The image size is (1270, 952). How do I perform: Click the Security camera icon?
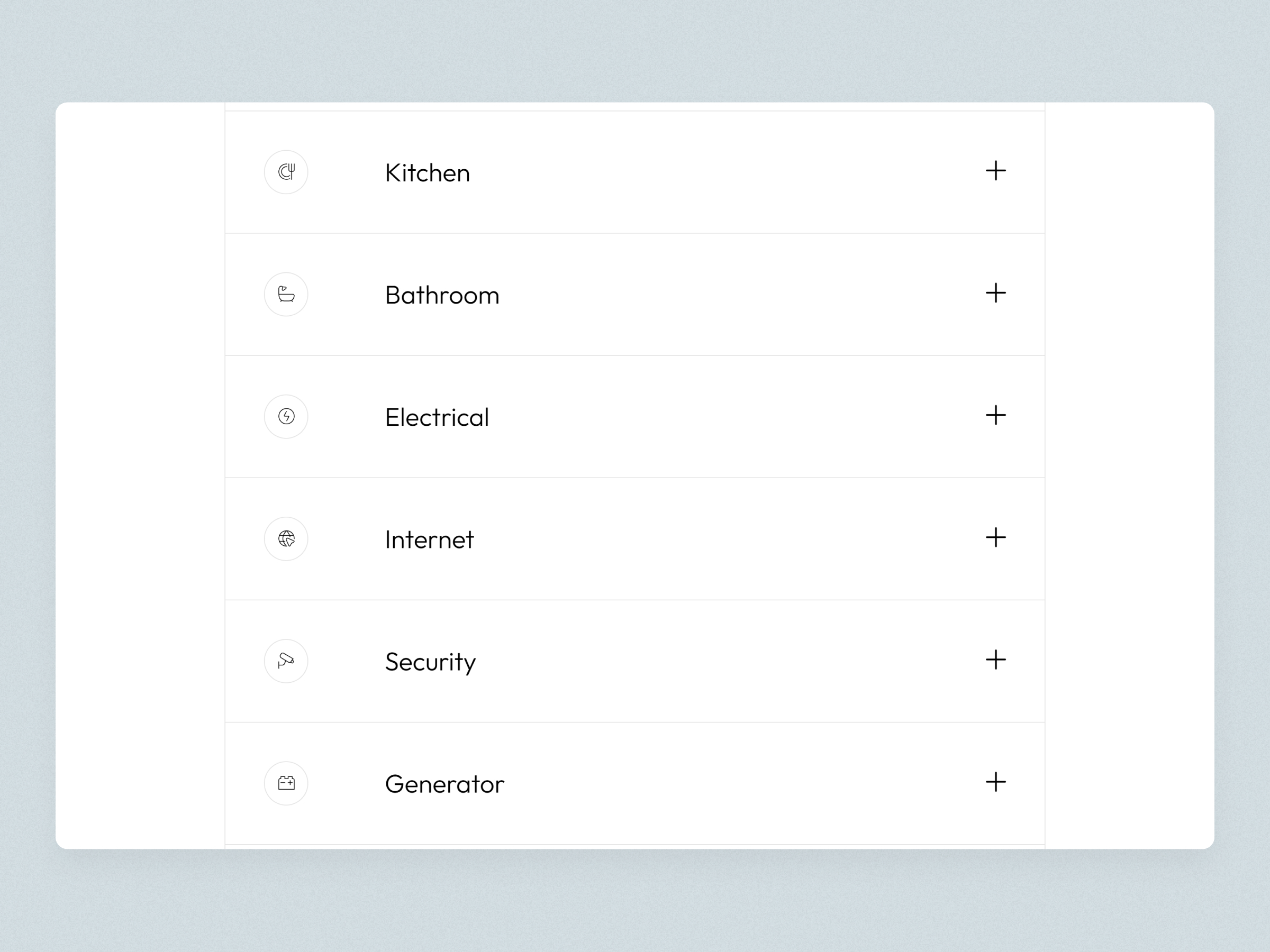pyautogui.click(x=286, y=661)
